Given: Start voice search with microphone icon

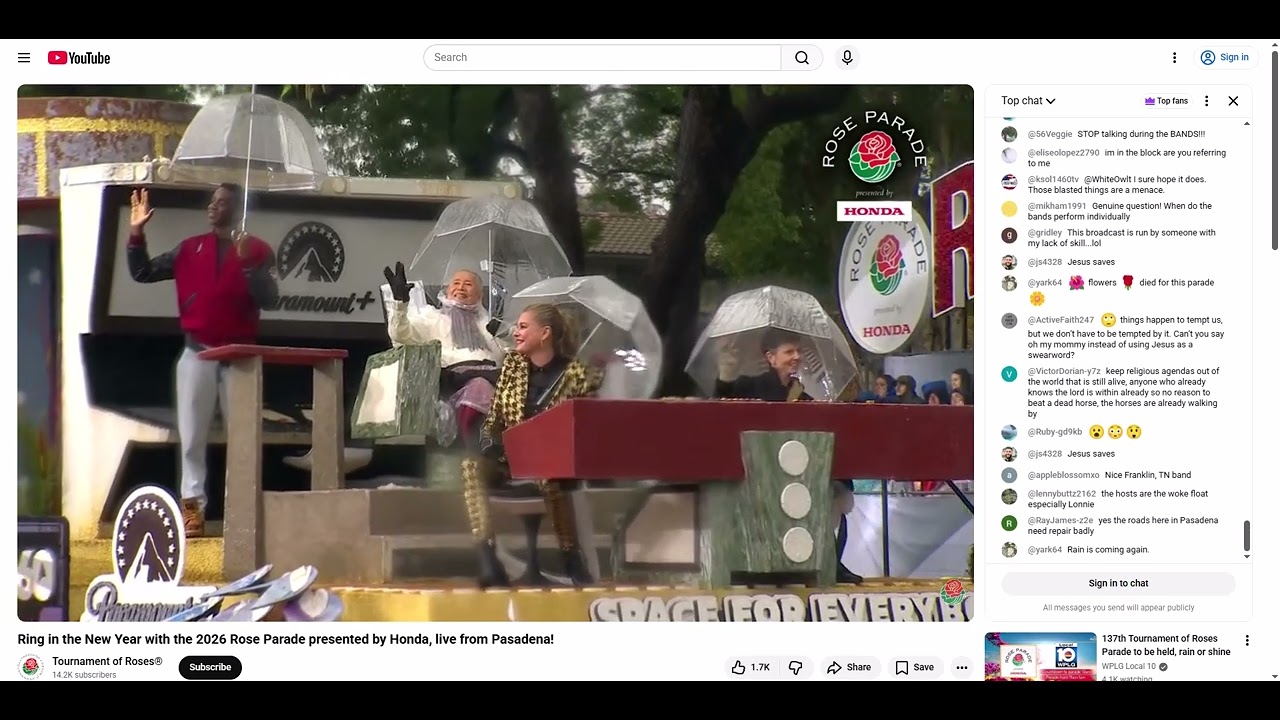Looking at the screenshot, I should (x=847, y=58).
